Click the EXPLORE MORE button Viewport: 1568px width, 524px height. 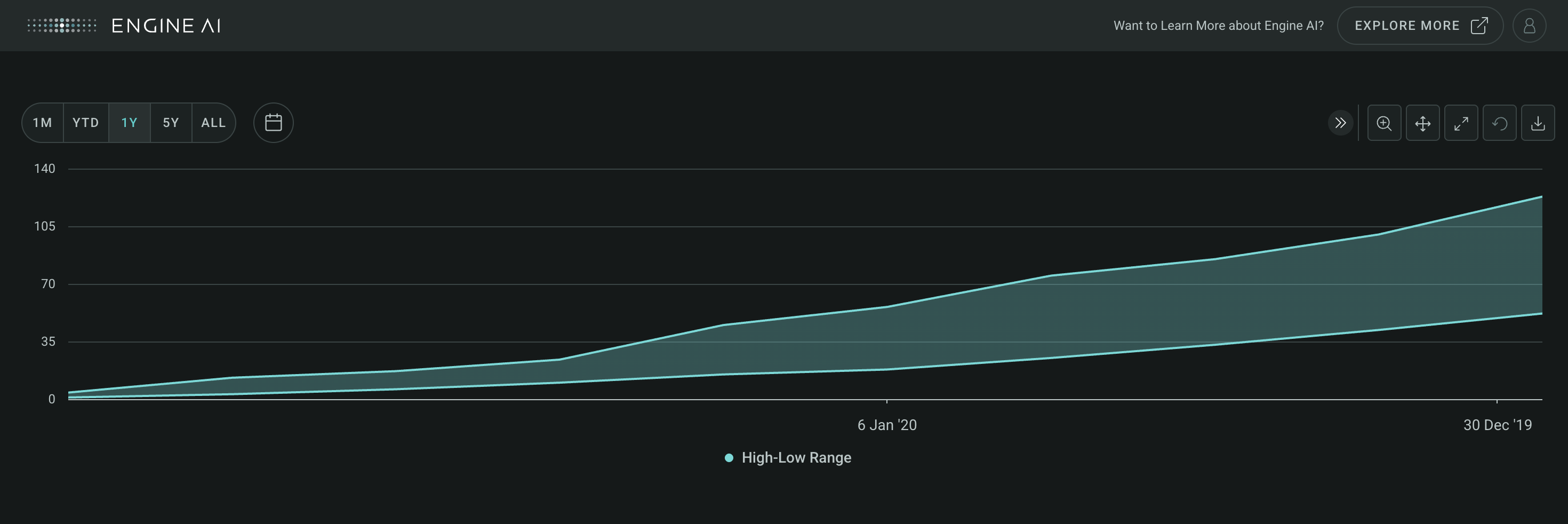(1420, 26)
